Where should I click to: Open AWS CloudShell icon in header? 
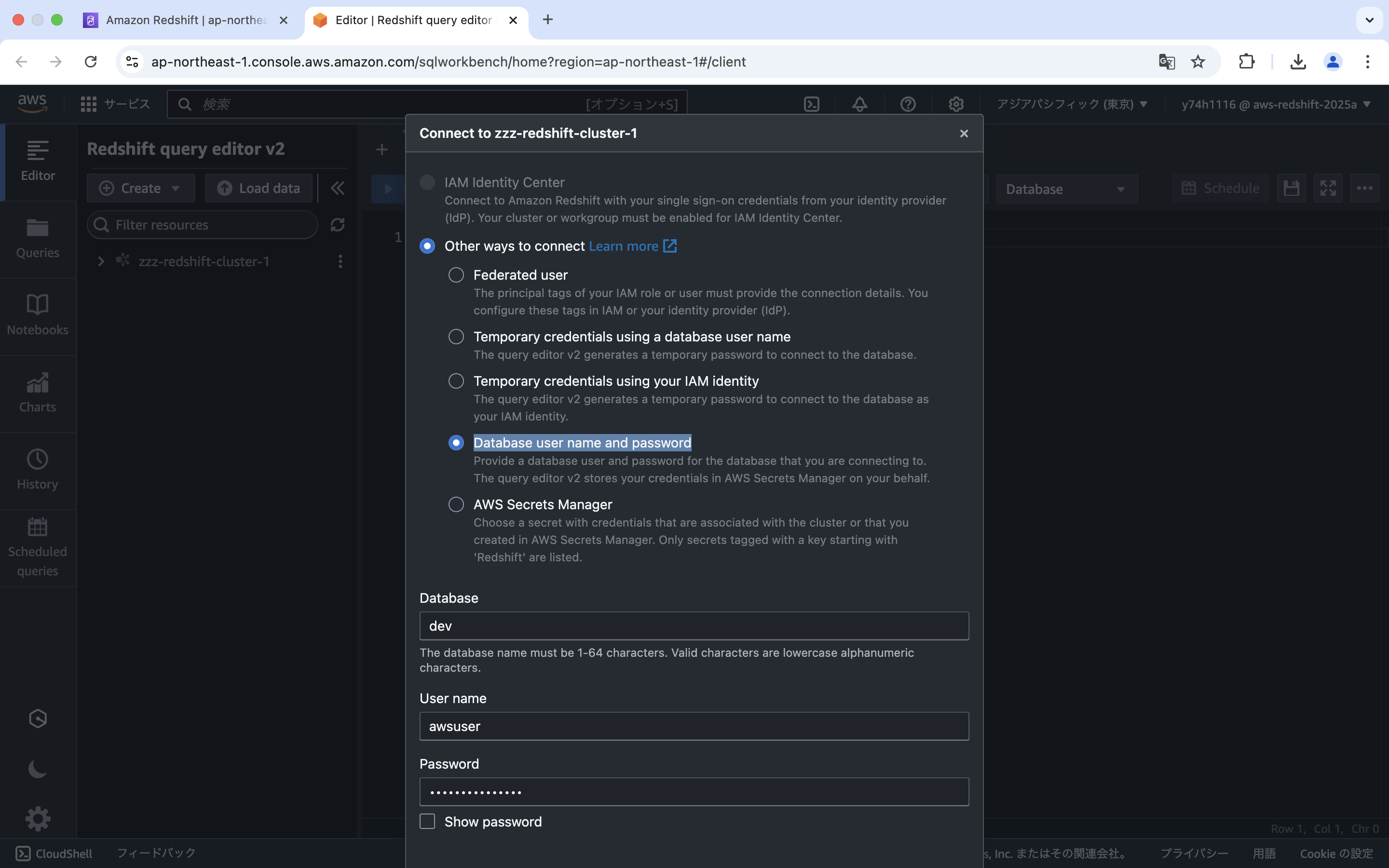tap(811, 104)
